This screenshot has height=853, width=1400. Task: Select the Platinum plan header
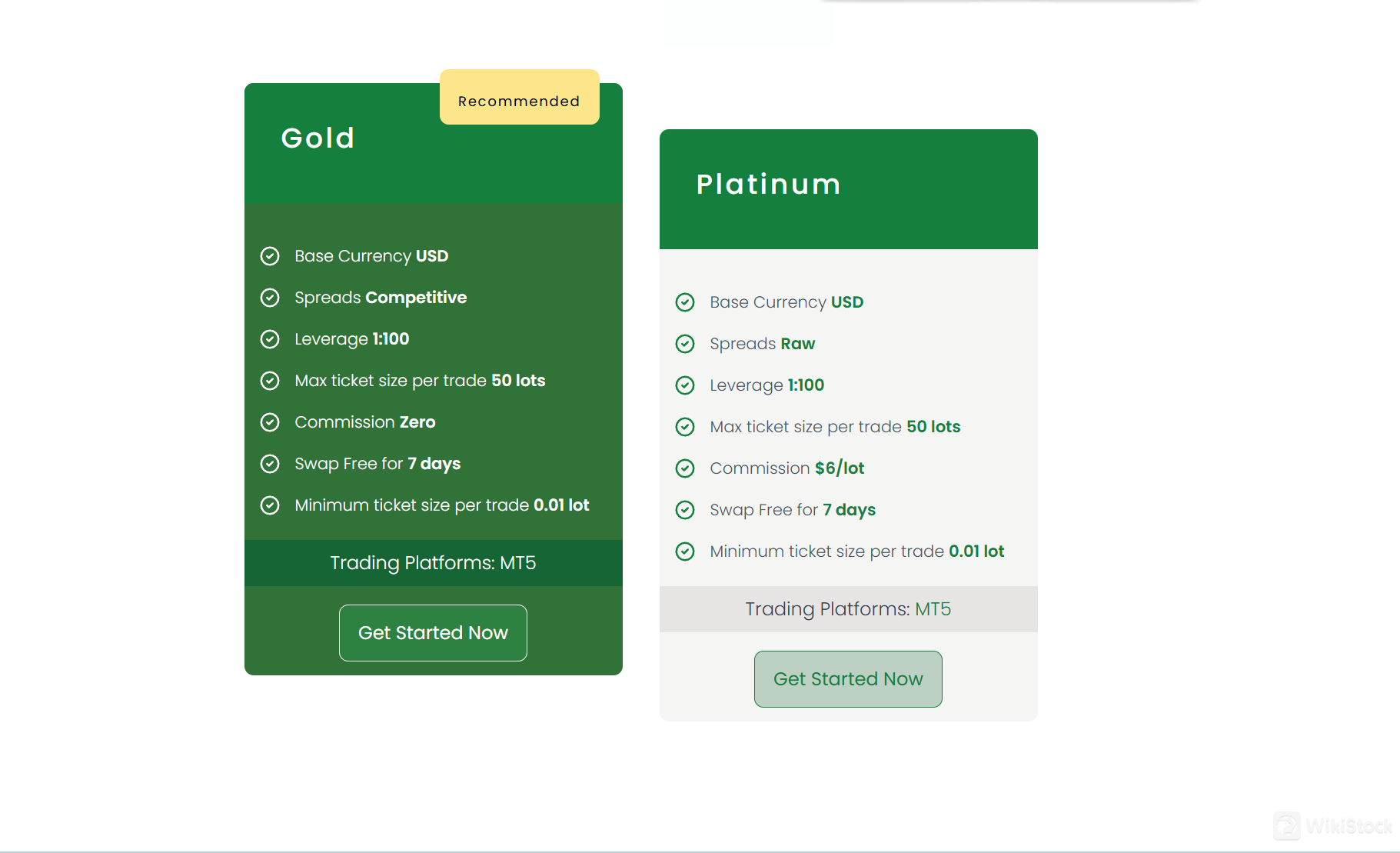pyautogui.click(x=768, y=183)
